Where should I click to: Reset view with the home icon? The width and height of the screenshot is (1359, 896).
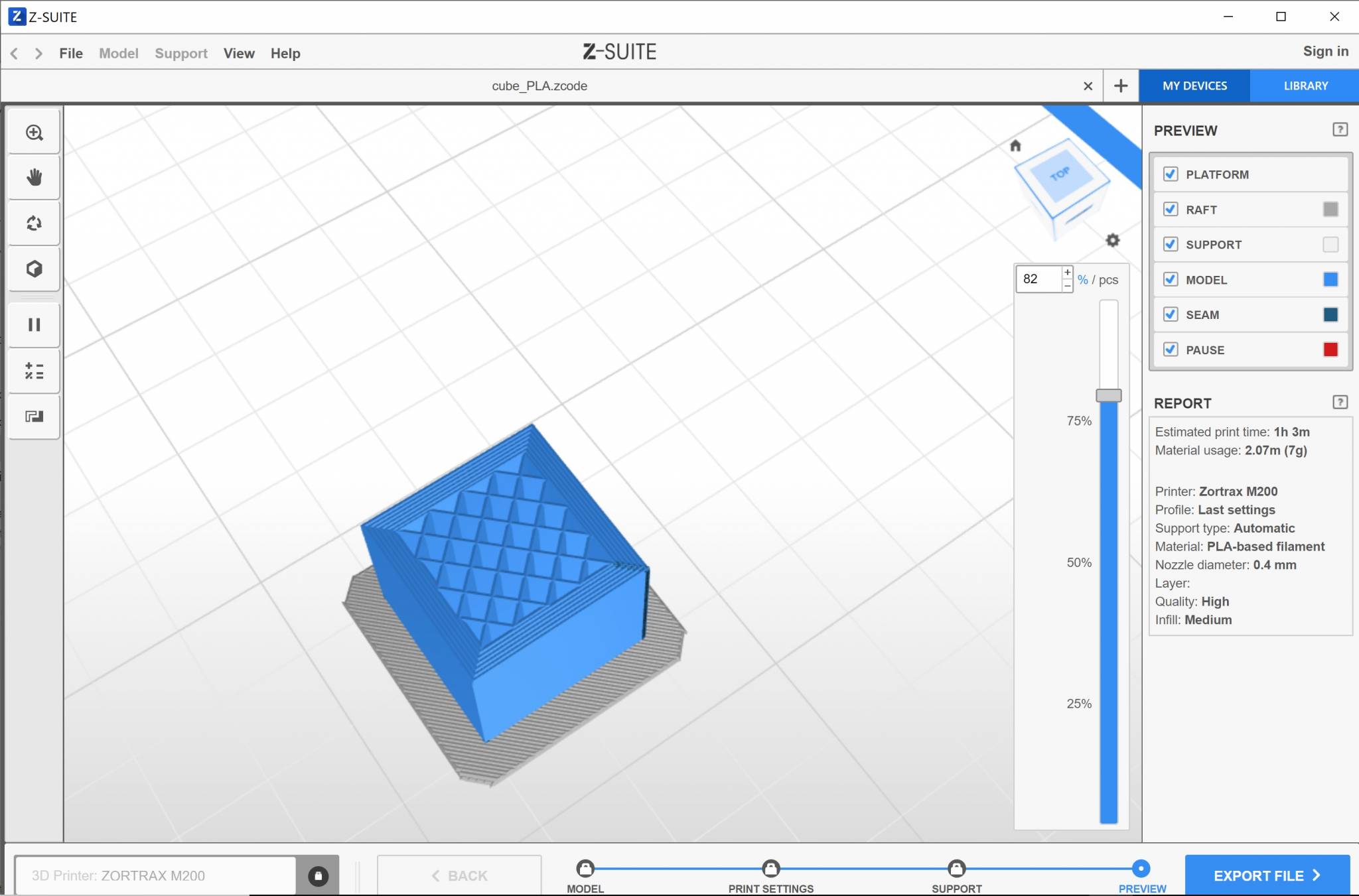pyautogui.click(x=1015, y=145)
